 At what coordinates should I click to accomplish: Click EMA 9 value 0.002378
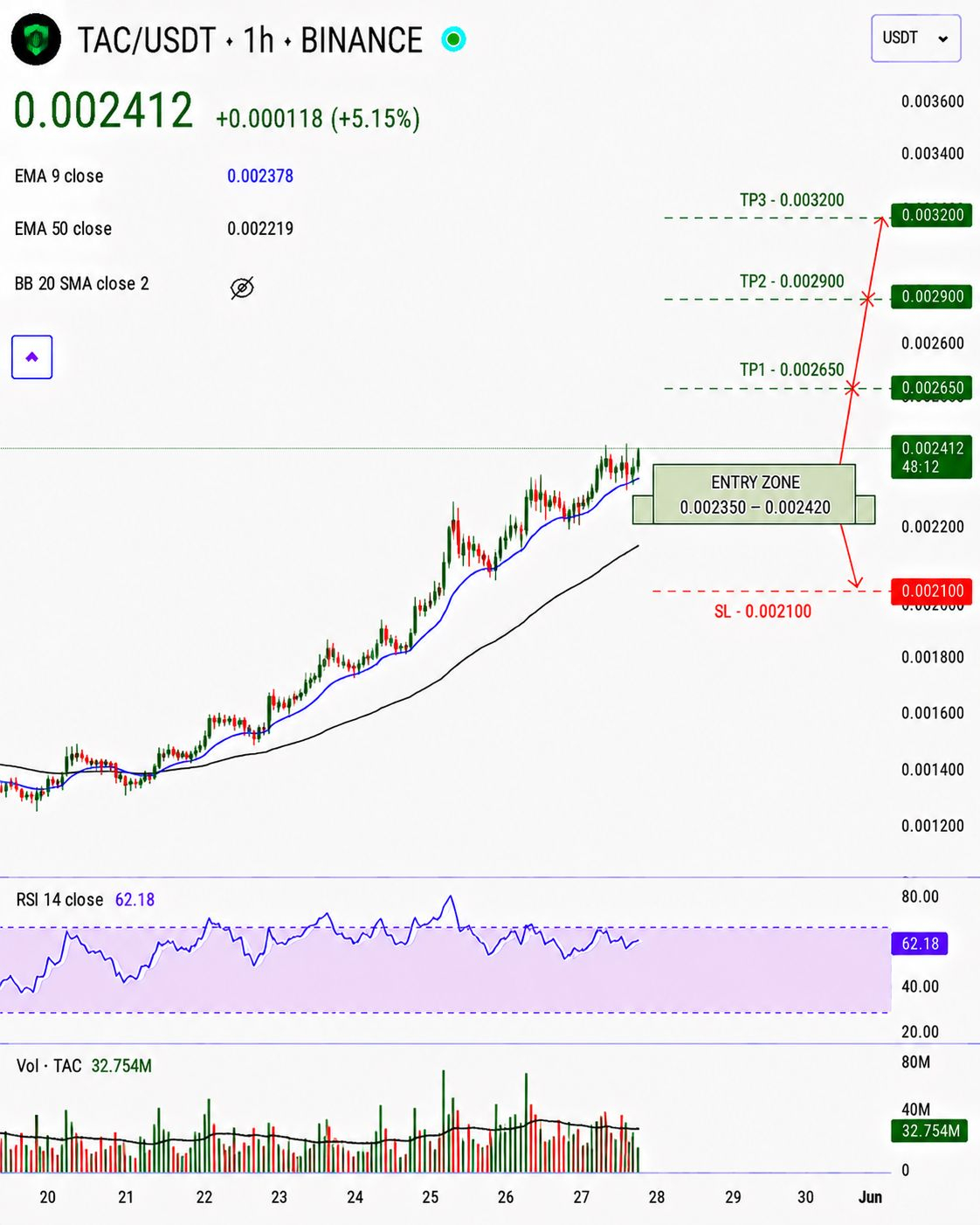click(260, 176)
